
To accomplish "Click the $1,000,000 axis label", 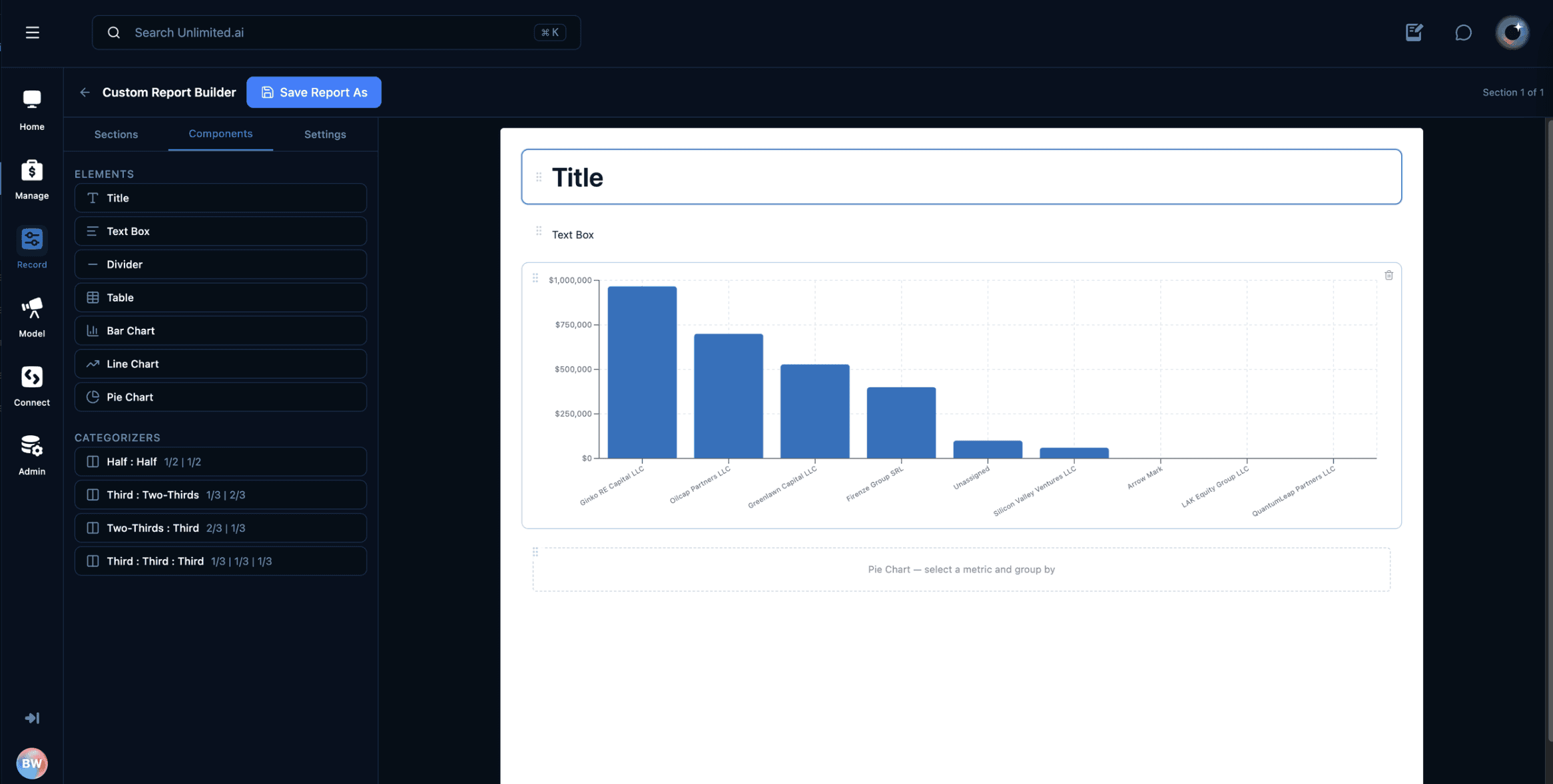I will point(570,280).
